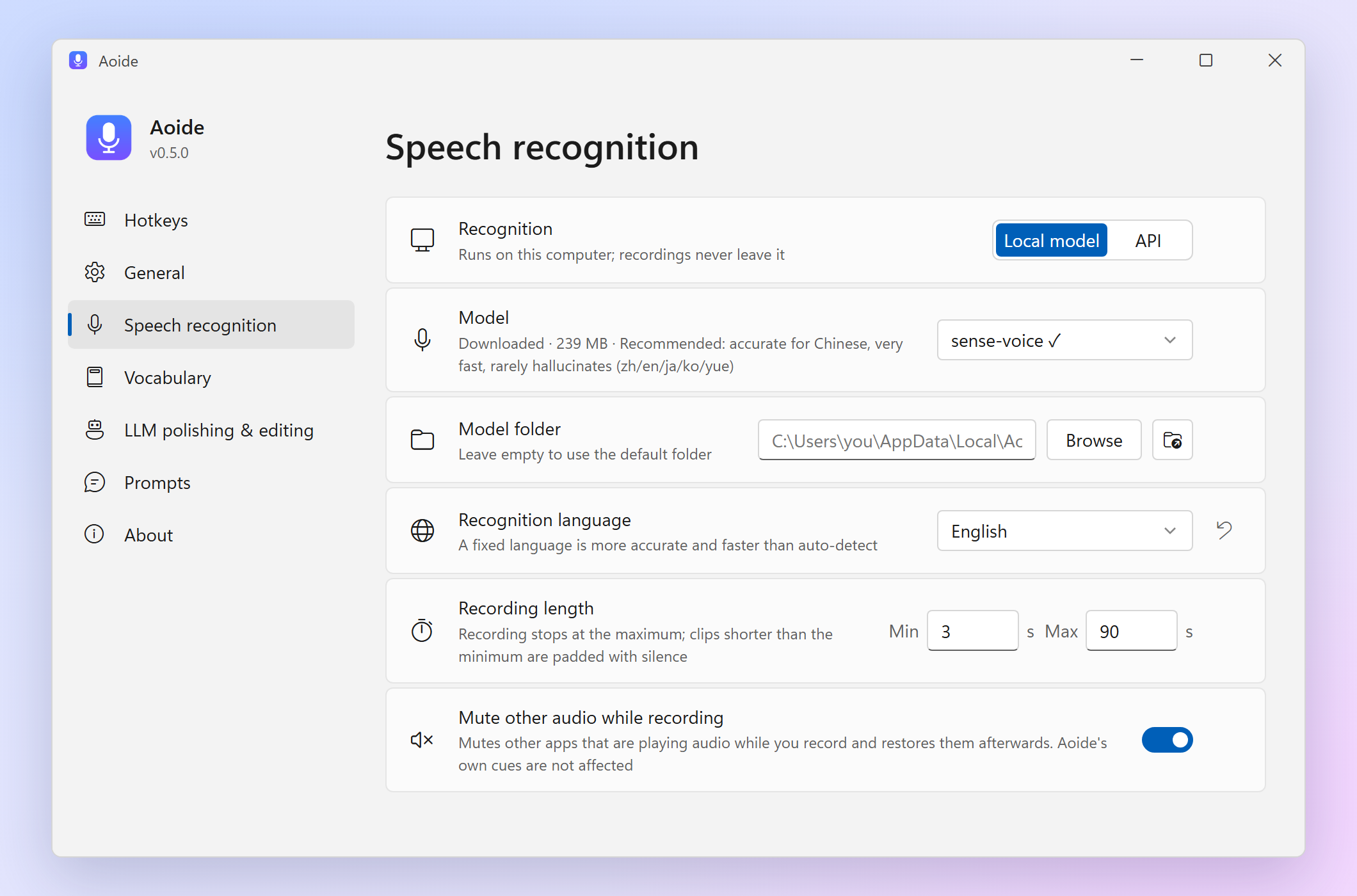Switch recognition to API mode
Screen dimensions: 1357x896
pyautogui.click(x=1148, y=241)
